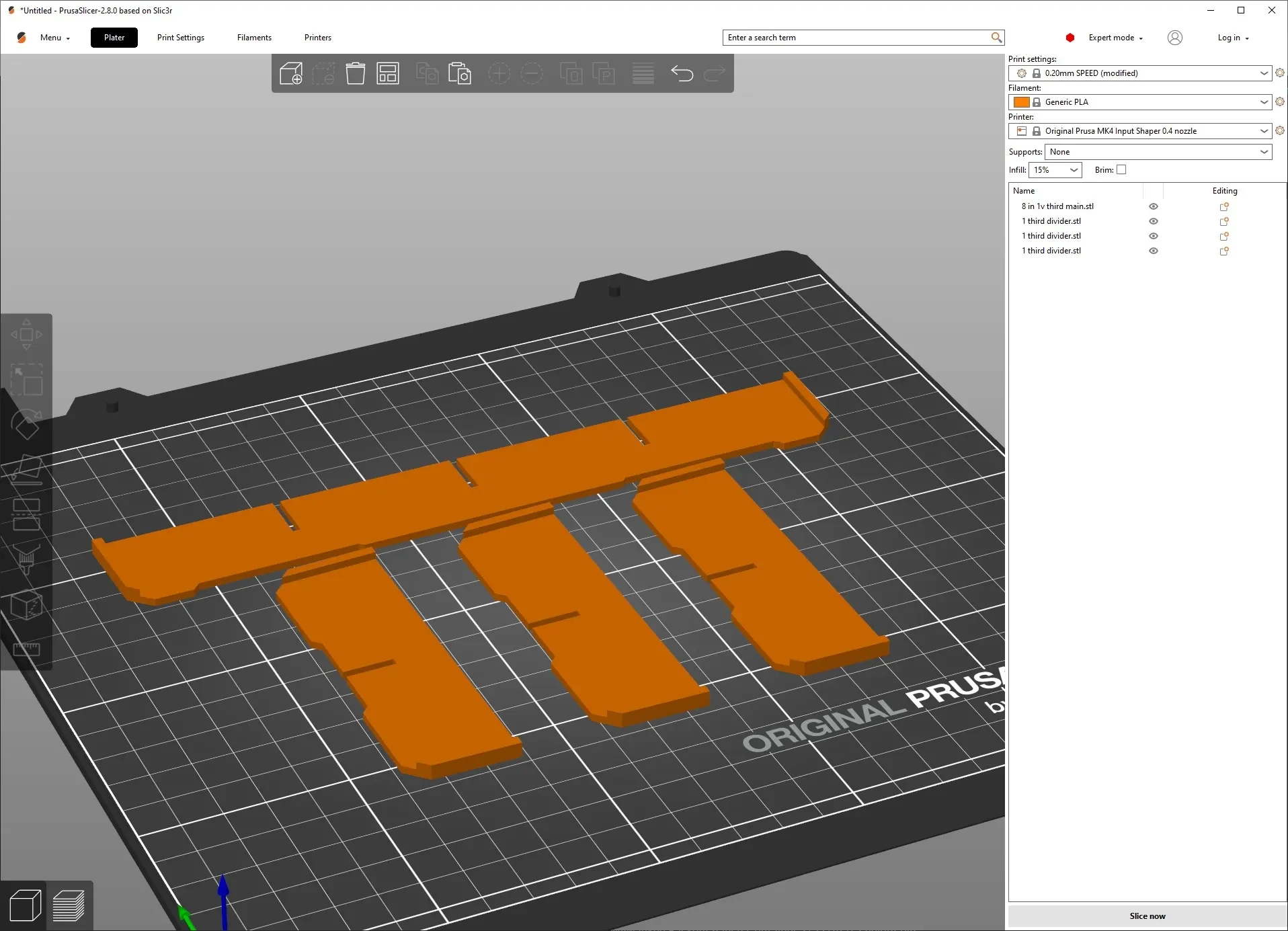The image size is (1288, 931).
Task: Select the Move gizmo tool
Action: [26, 334]
